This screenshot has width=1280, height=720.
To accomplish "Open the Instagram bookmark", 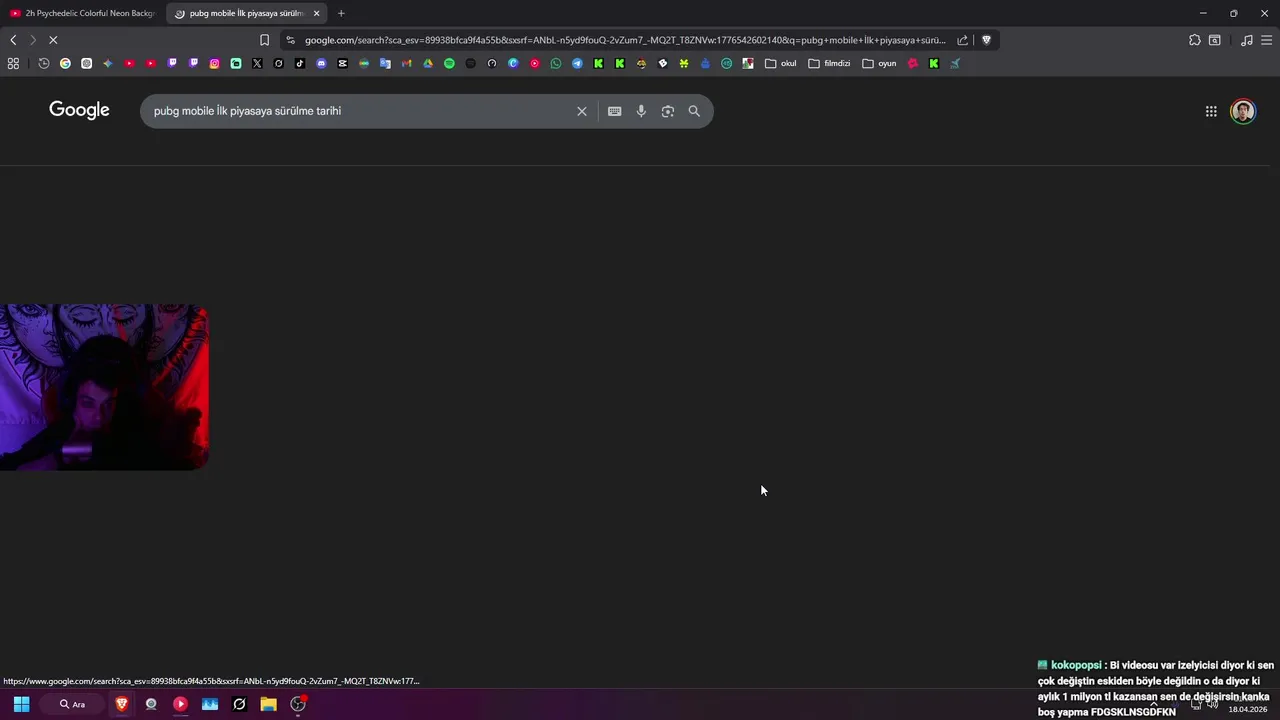I will point(214,63).
